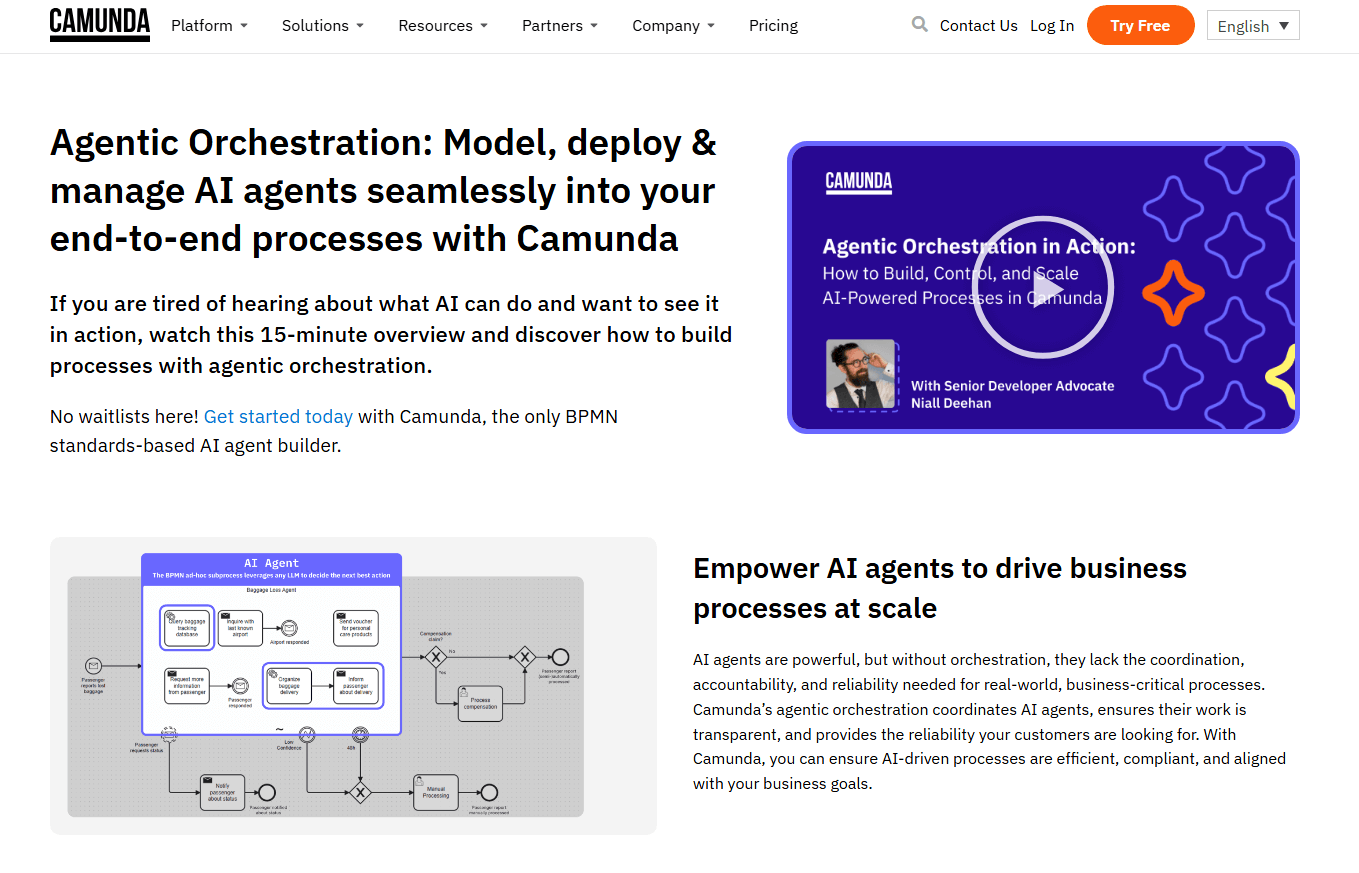Click the '48h' timer event icon
Viewport: 1359px width, 873px height.
360,735
